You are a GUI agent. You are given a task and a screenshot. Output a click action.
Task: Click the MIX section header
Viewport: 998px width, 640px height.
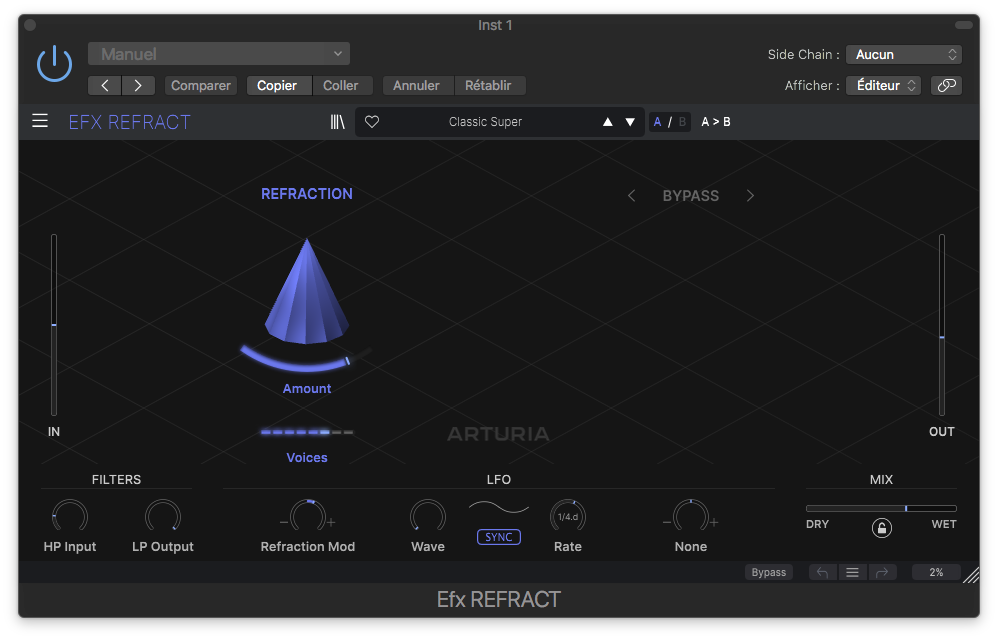pos(882,480)
